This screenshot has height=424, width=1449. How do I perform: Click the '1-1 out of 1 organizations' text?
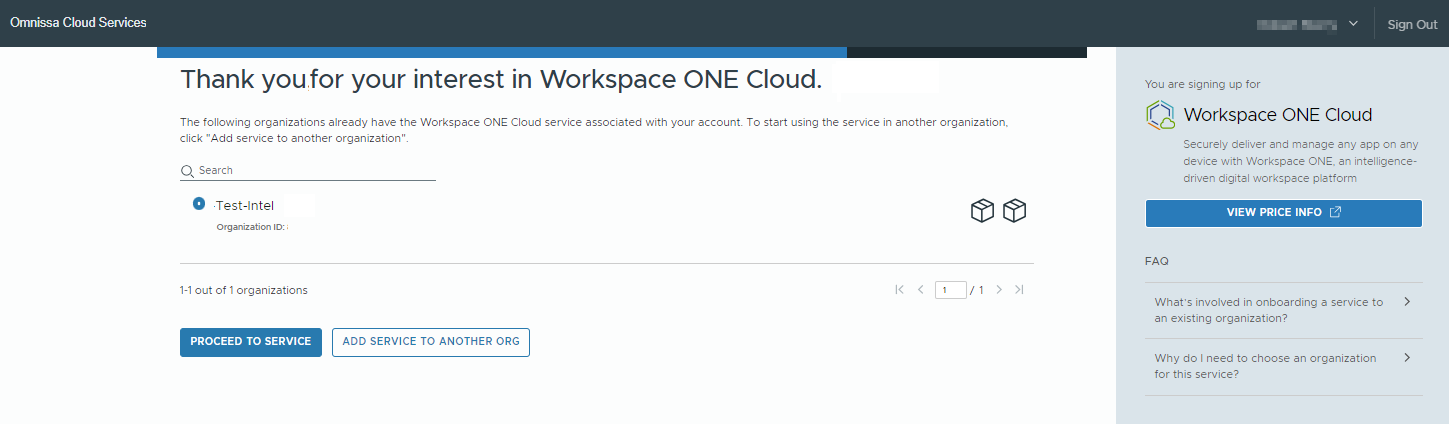click(244, 290)
